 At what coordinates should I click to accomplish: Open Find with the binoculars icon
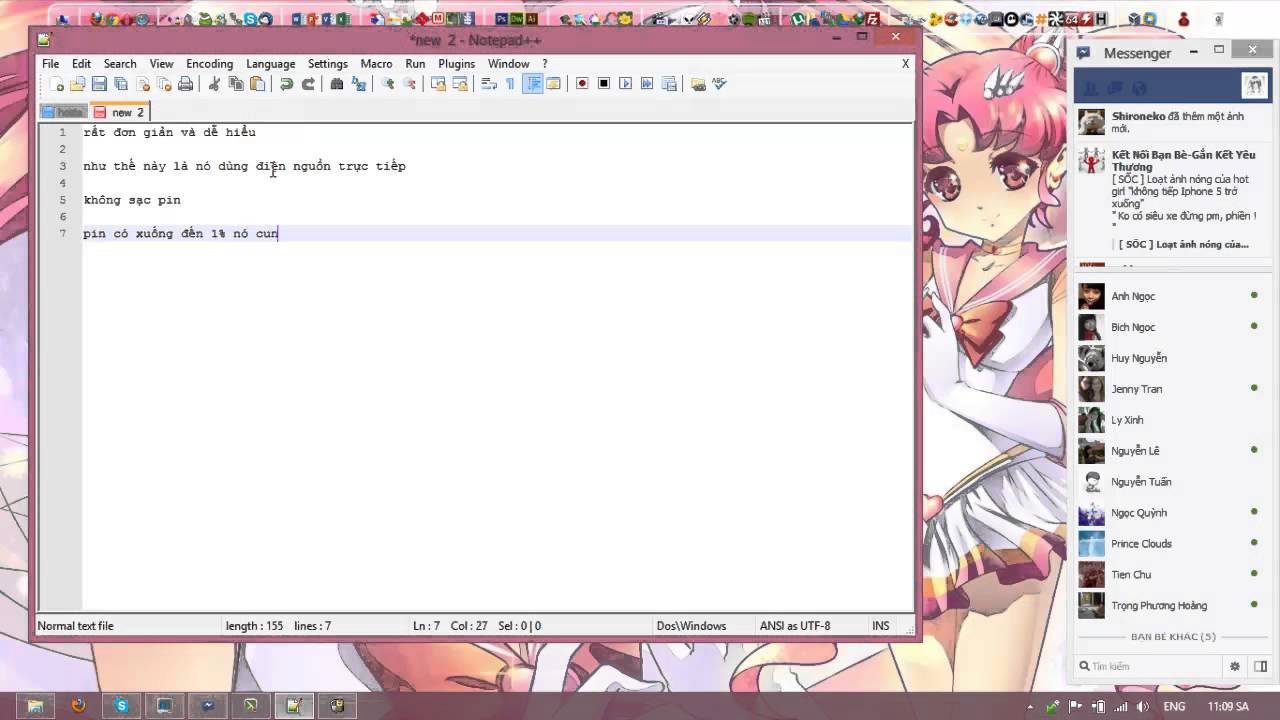[337, 84]
